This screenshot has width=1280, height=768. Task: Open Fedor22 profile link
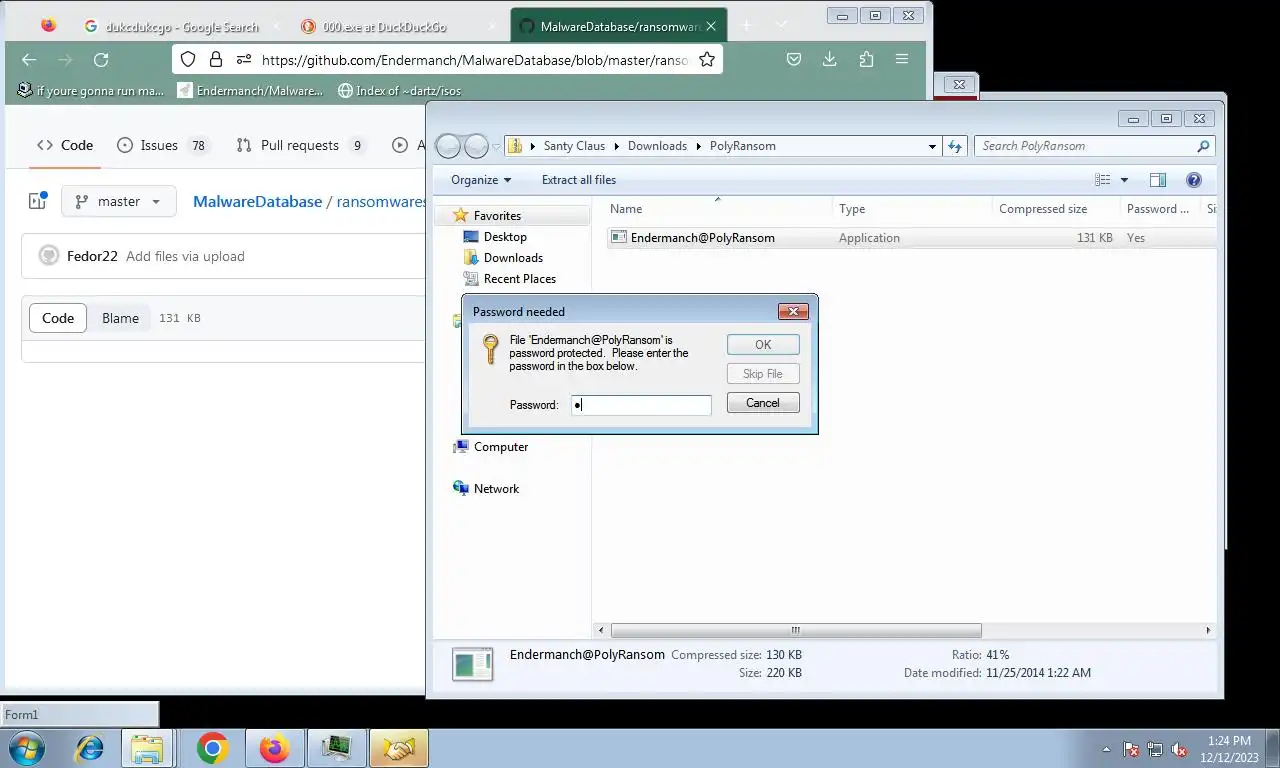pos(92,256)
